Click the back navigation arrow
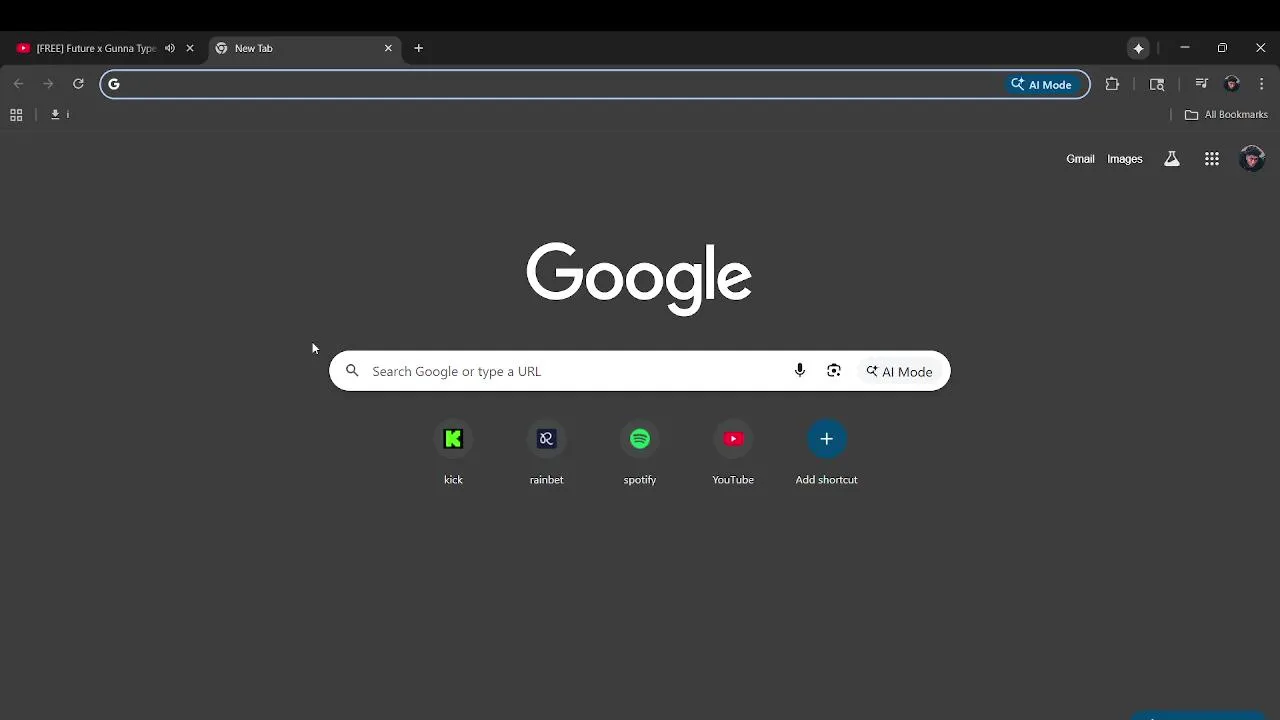Image resolution: width=1280 pixels, height=720 pixels. coord(18,84)
